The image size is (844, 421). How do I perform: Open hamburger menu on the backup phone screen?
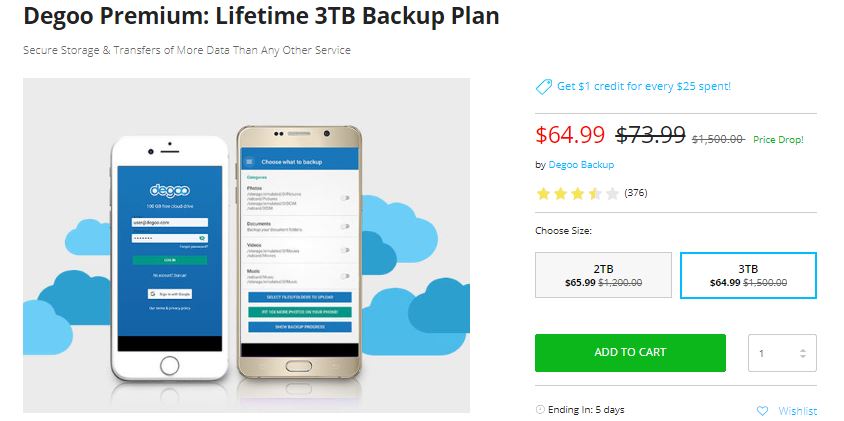point(249,161)
